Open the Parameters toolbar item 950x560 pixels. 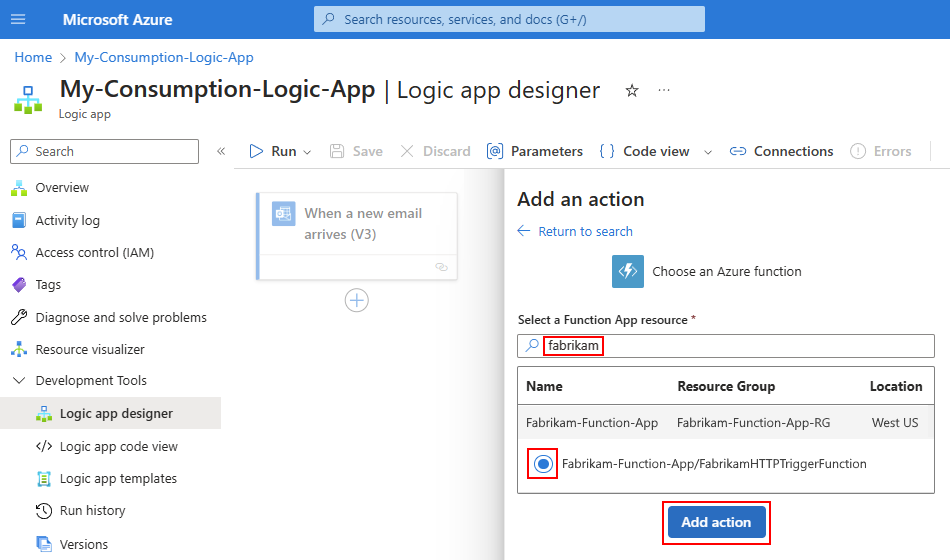(535, 151)
